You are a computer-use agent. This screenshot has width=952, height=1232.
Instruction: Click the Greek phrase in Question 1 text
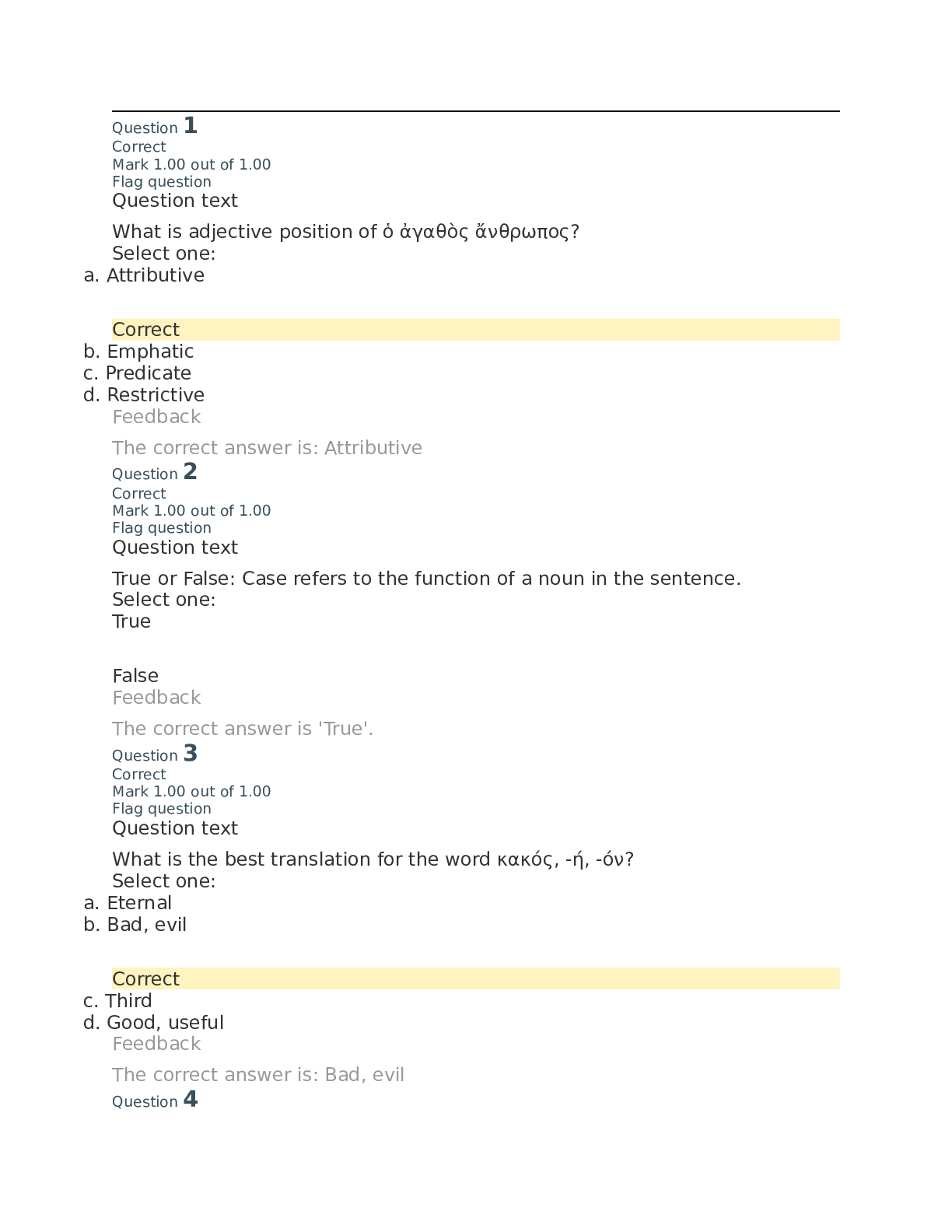click(x=476, y=232)
